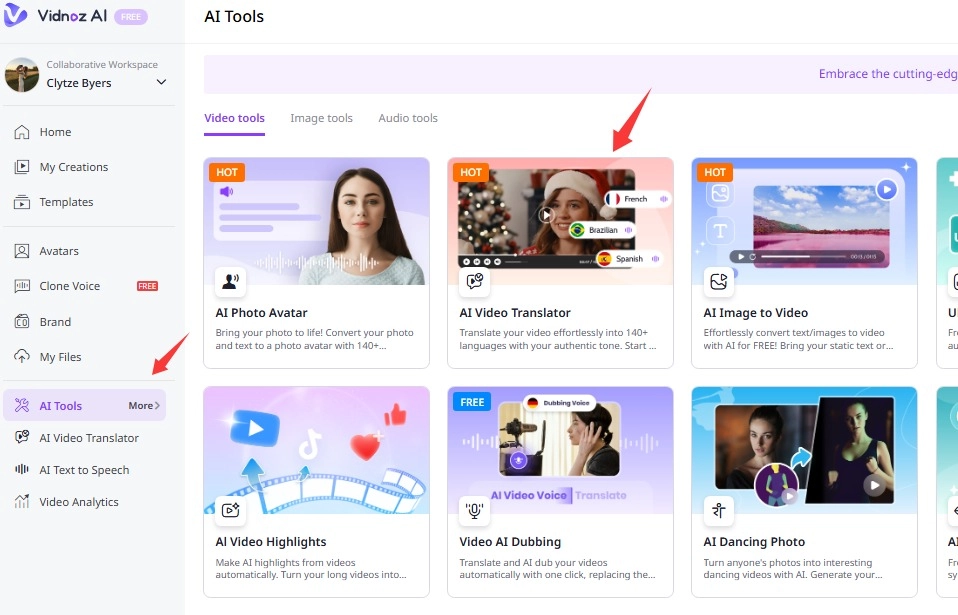Viewport: 958px width, 615px height.
Task: Open the AI Photo Avatar card thumbnail
Action: click(x=316, y=221)
